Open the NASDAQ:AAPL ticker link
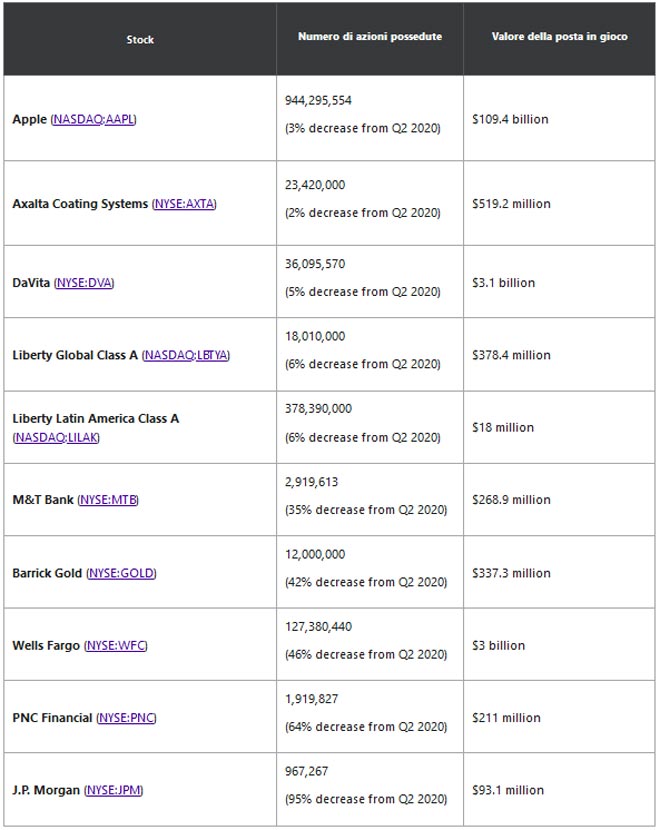This screenshot has width=660, height=830. pos(93,119)
